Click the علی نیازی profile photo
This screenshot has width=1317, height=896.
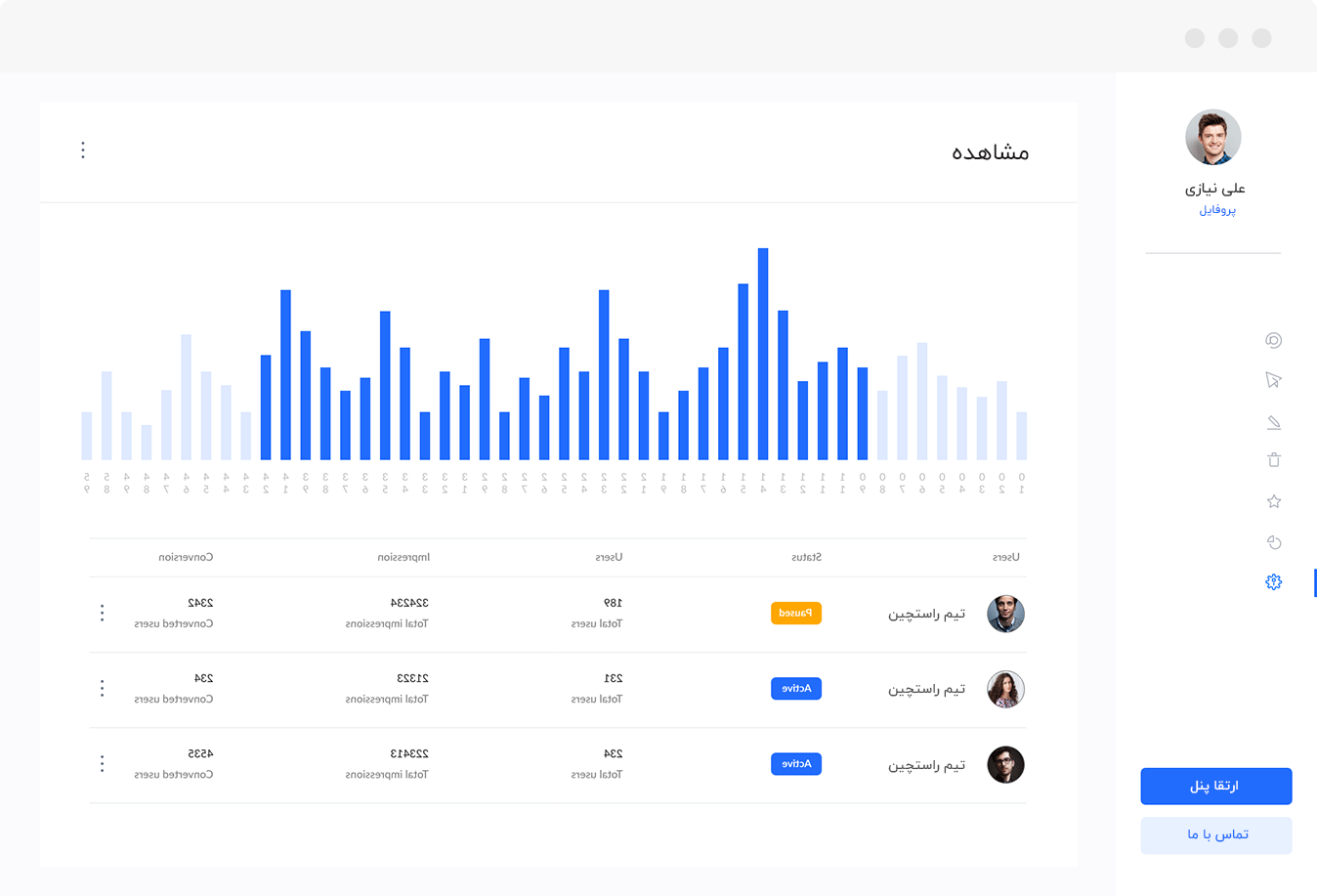[x=1212, y=138]
